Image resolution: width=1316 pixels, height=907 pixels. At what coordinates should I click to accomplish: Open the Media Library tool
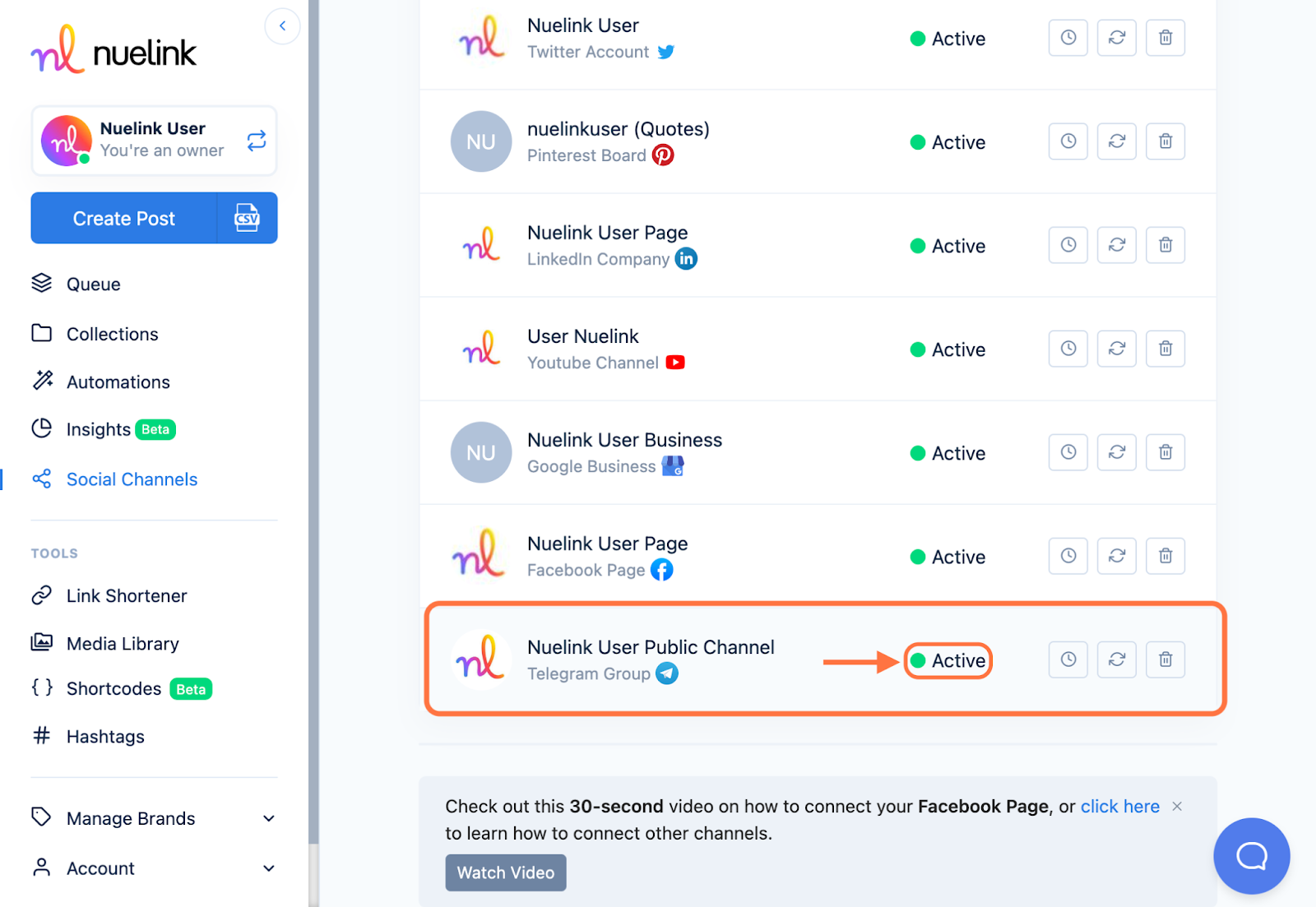tap(105, 643)
